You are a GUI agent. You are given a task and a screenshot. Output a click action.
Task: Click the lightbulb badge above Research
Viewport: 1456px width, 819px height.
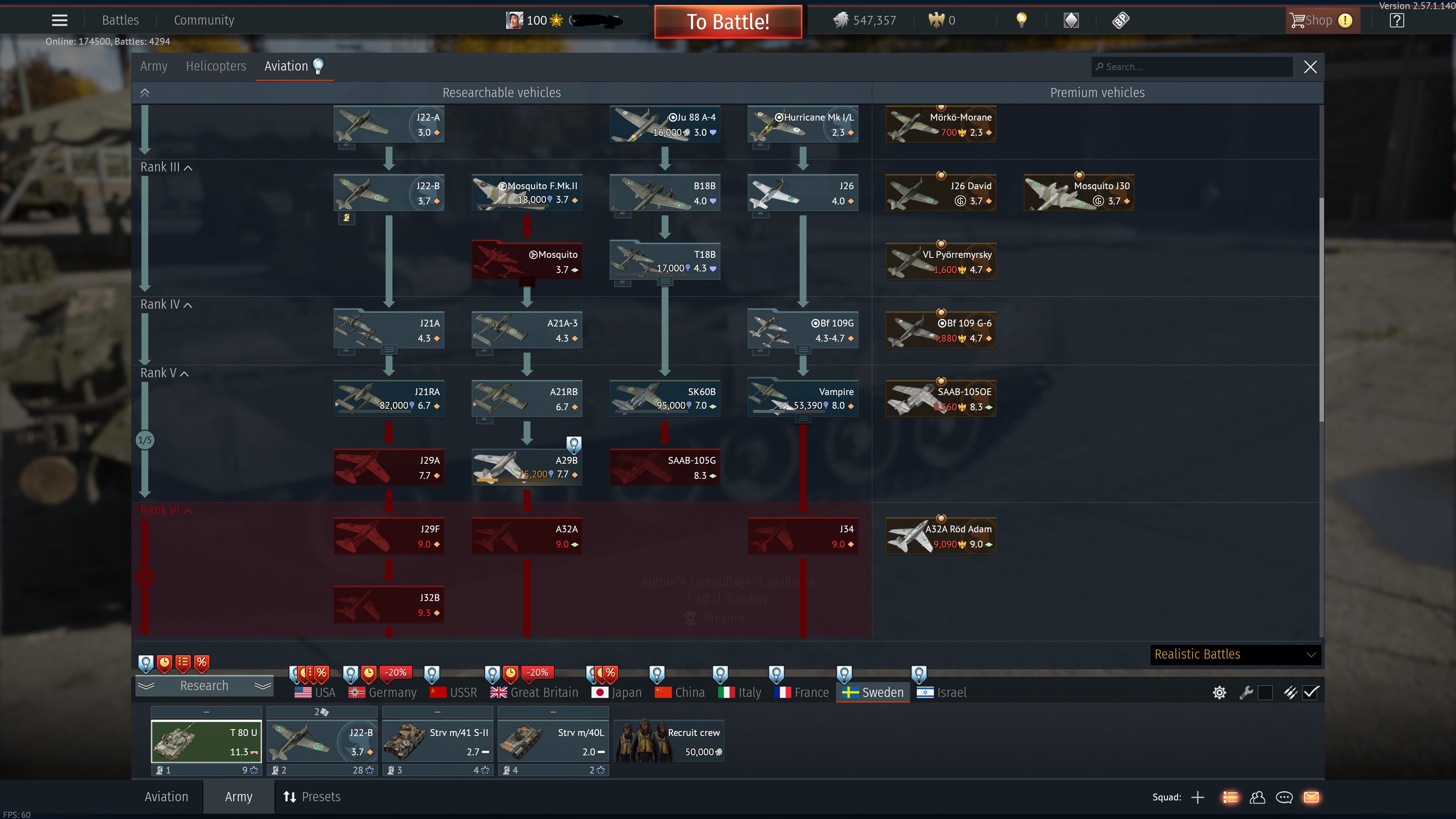coord(146,663)
